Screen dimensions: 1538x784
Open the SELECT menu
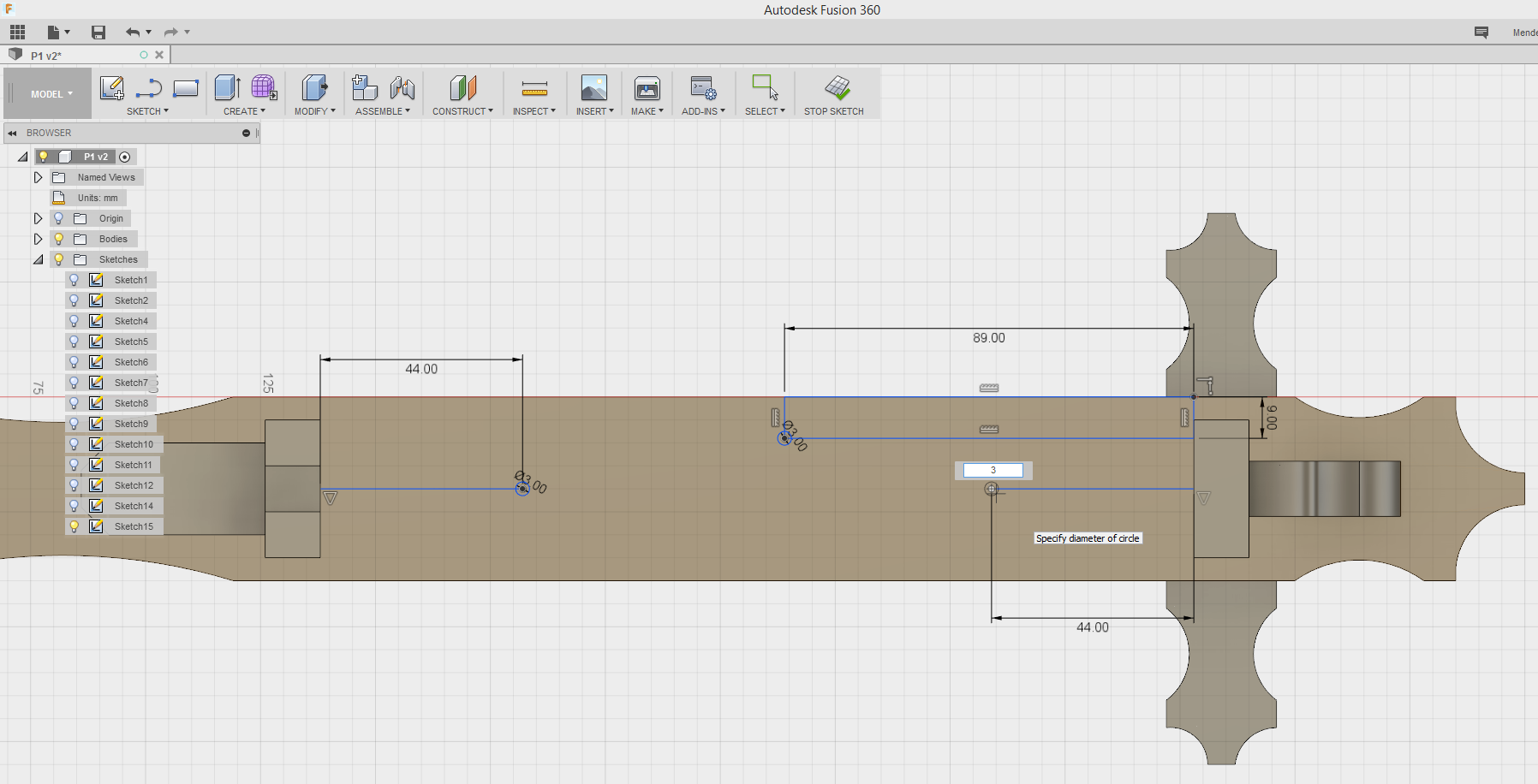tap(765, 111)
